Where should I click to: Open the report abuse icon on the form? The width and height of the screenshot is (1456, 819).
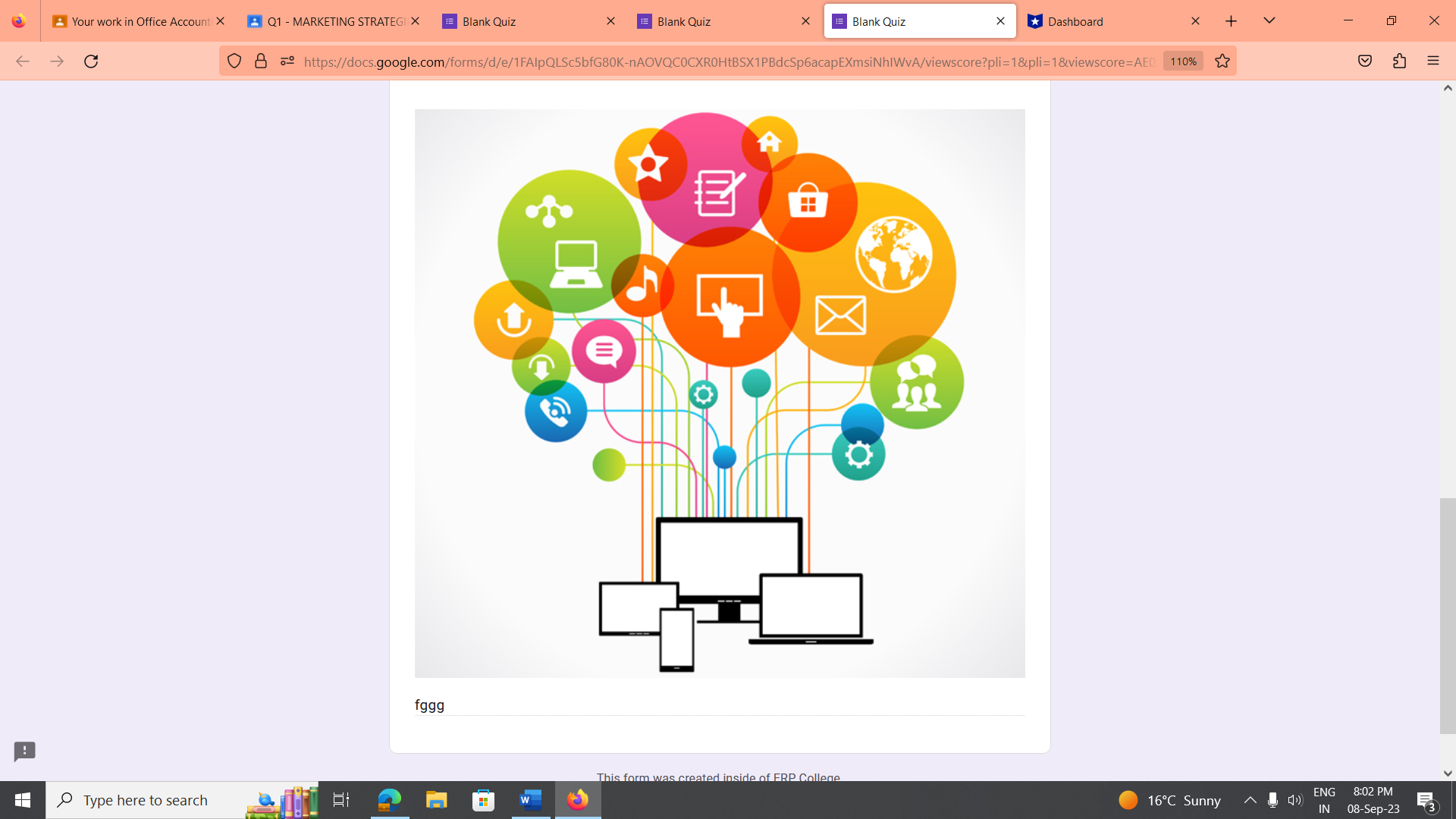tap(24, 752)
